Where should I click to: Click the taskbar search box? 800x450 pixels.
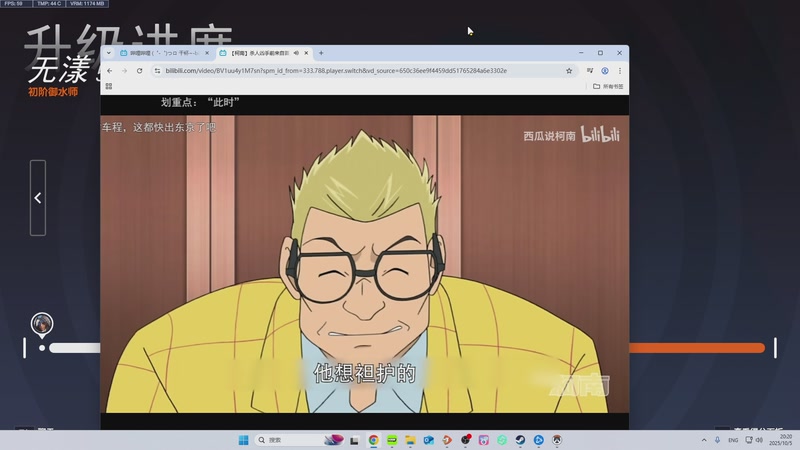[300, 440]
